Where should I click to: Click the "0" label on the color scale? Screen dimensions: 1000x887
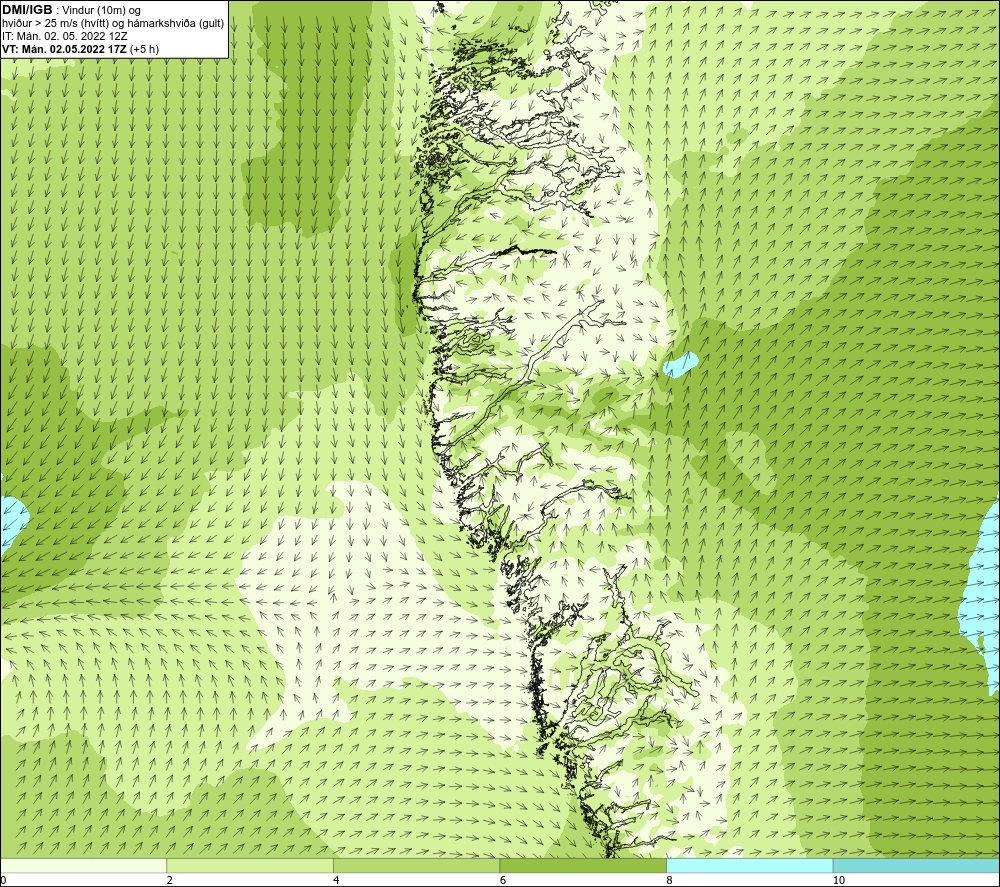click(3, 880)
